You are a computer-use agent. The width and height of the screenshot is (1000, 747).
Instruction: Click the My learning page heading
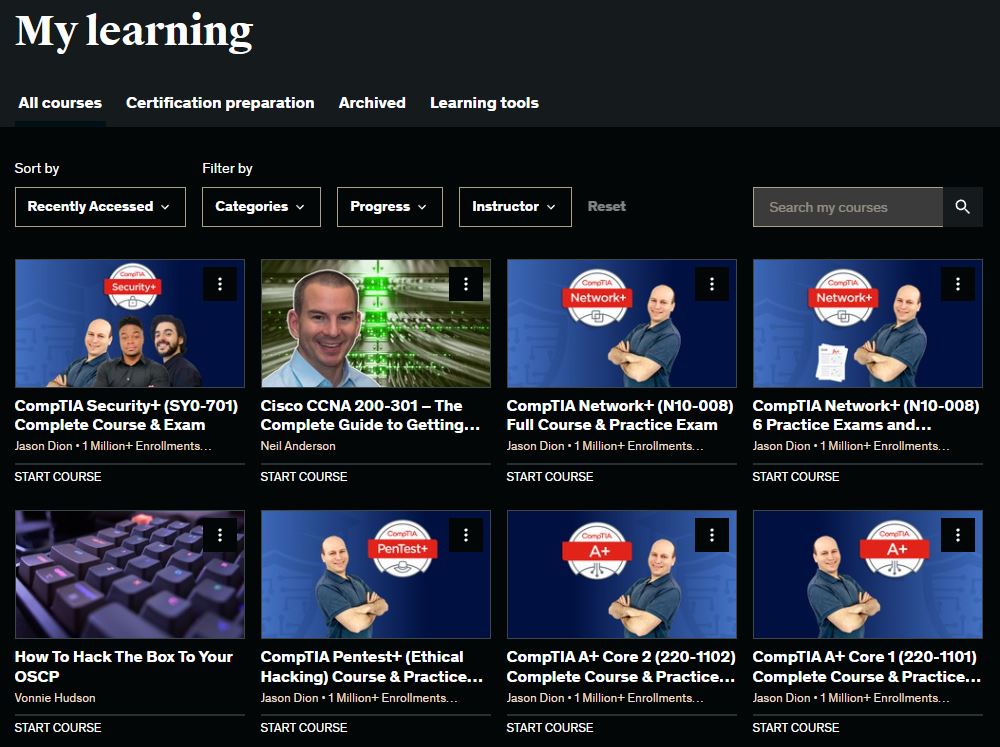click(134, 31)
